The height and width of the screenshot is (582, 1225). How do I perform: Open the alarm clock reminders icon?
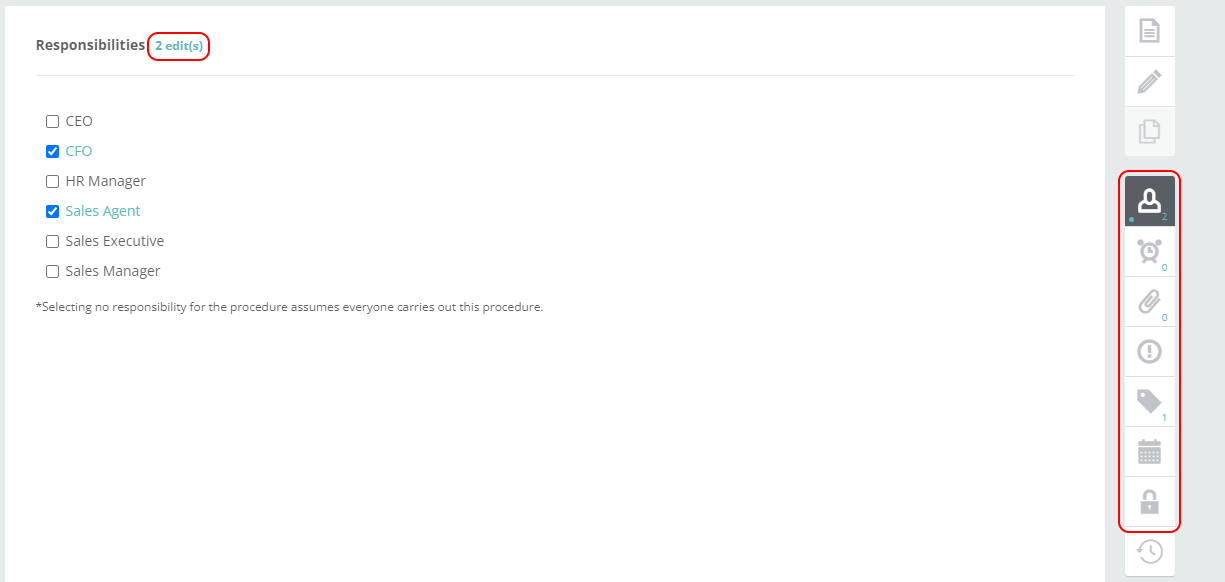(x=1150, y=251)
